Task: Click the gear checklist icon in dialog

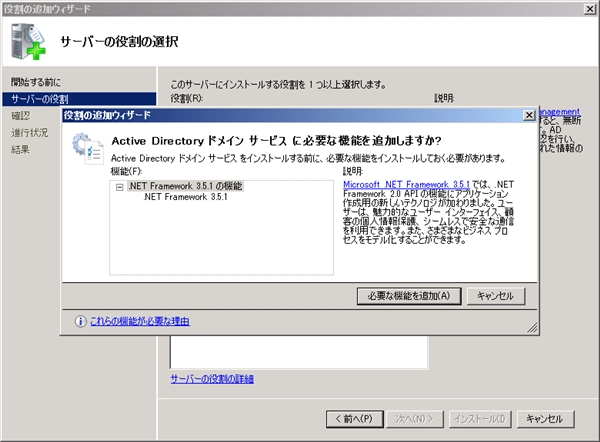Action: pos(88,148)
